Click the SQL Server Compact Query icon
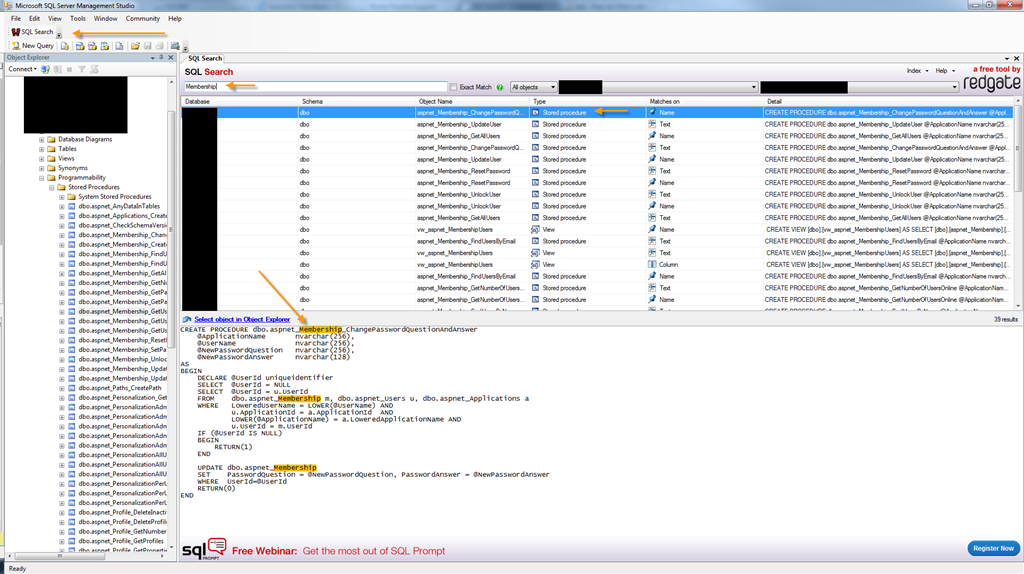 coord(119,46)
